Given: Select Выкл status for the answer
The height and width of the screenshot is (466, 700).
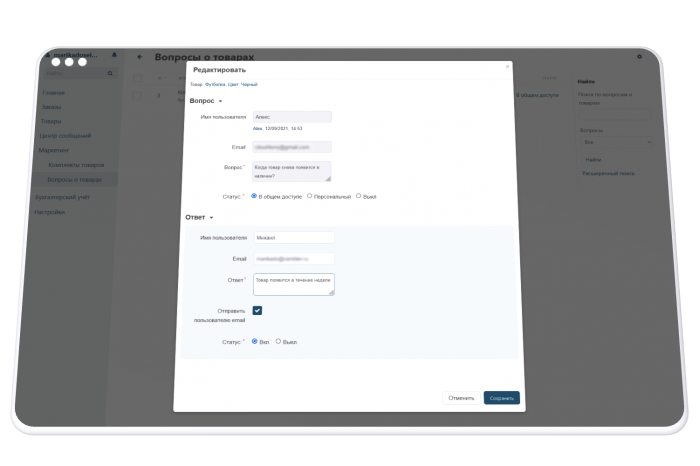Looking at the screenshot, I should [278, 341].
